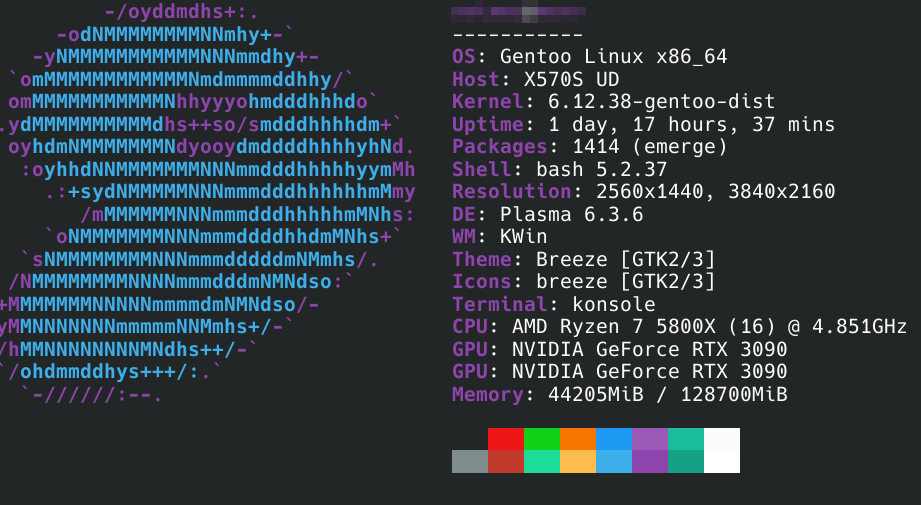
Task: Click the gray color block in lower row
Action: pos(470,462)
